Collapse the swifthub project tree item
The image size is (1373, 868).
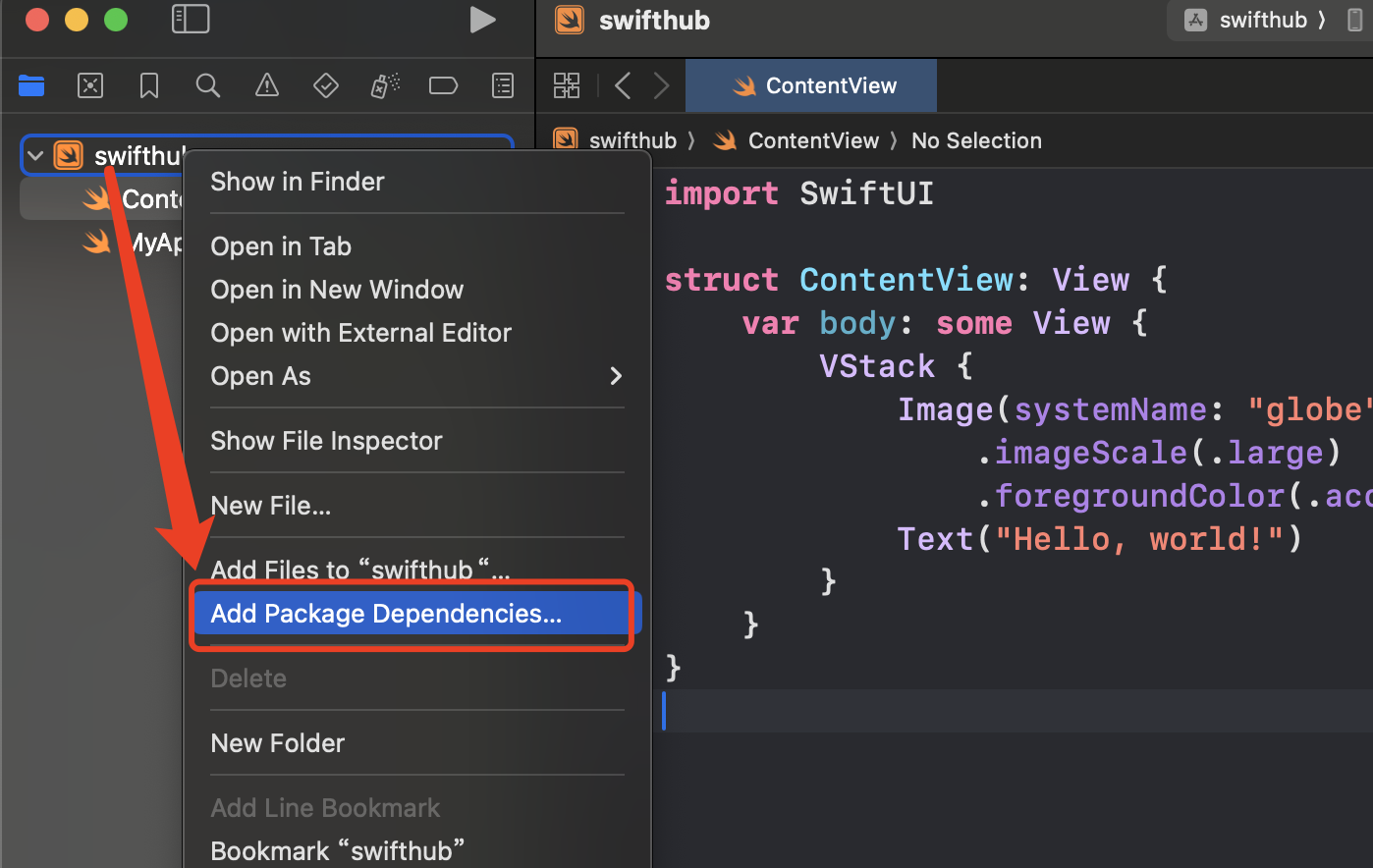(x=35, y=155)
